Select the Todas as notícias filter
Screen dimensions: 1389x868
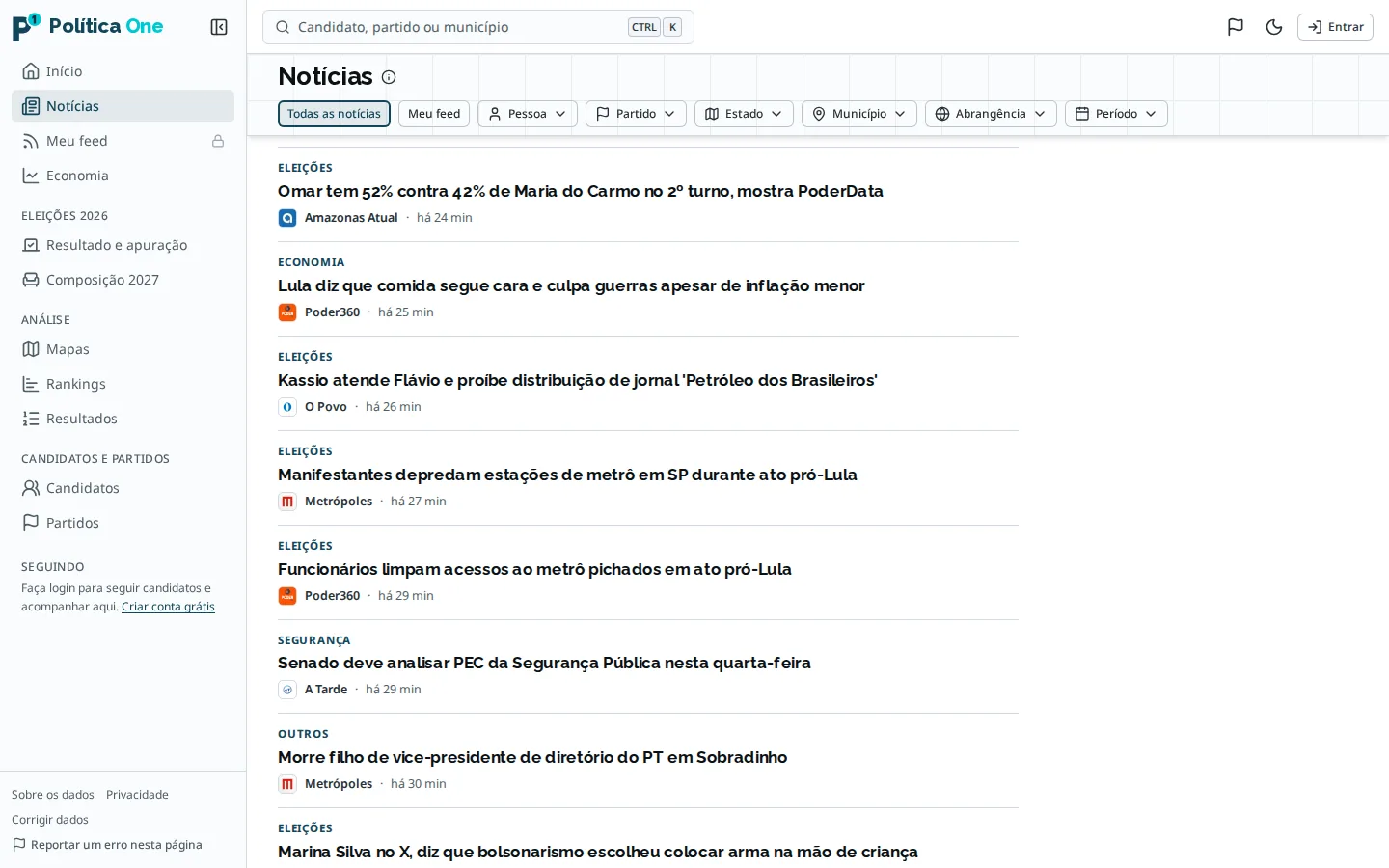(x=334, y=114)
